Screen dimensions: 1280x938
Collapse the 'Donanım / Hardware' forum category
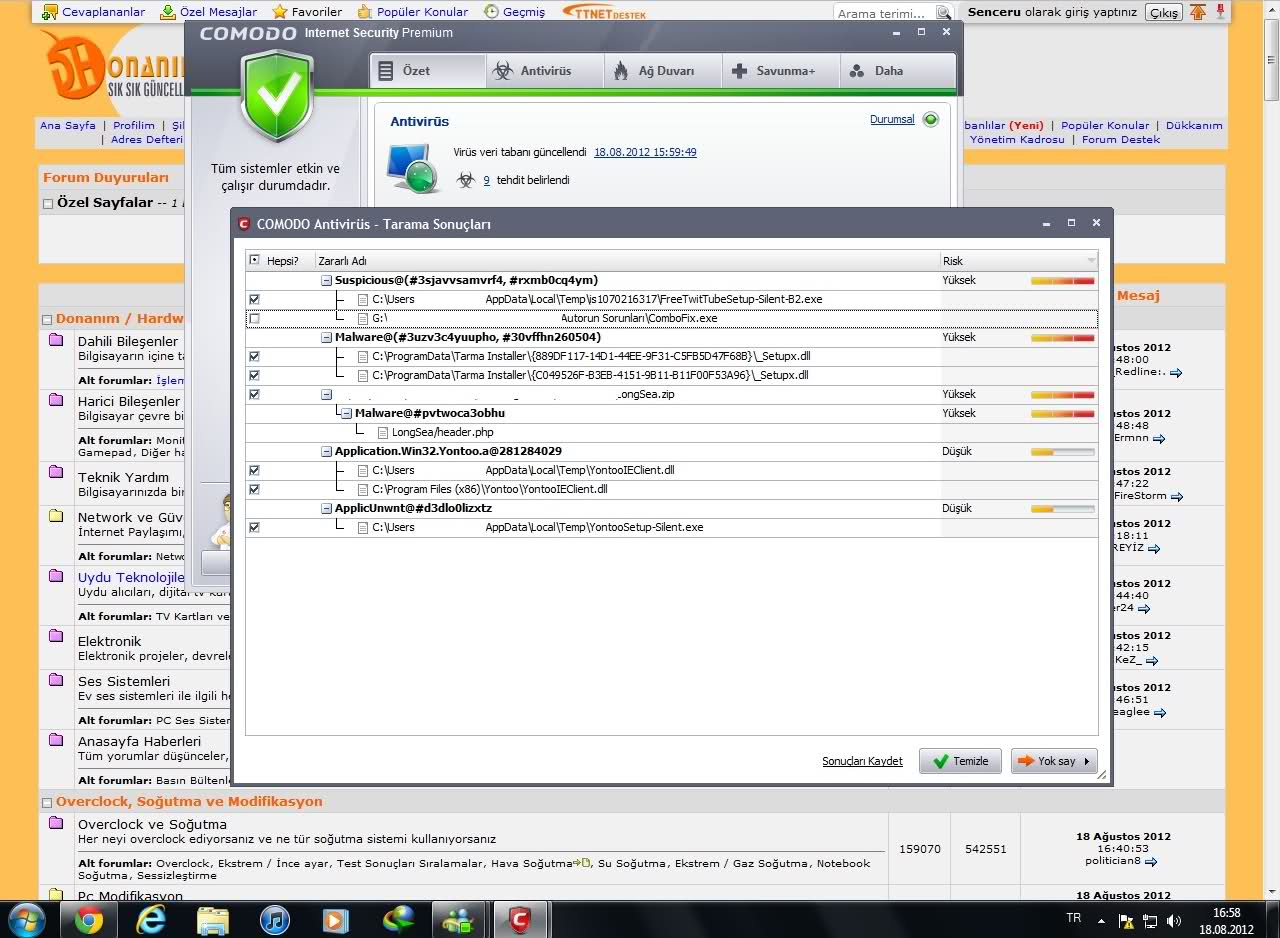(x=47, y=319)
